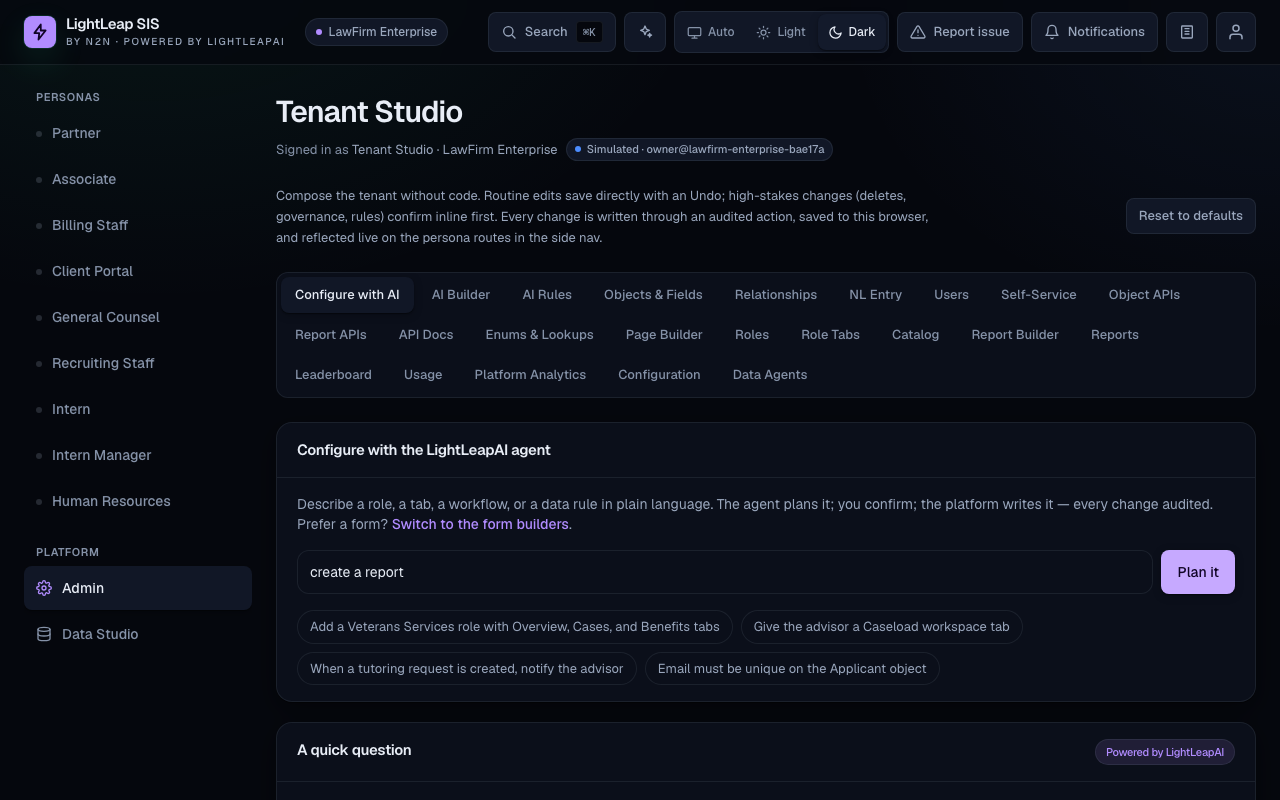This screenshot has width=1280, height=800.
Task: Open the Report APIs tab
Action: coord(331,335)
